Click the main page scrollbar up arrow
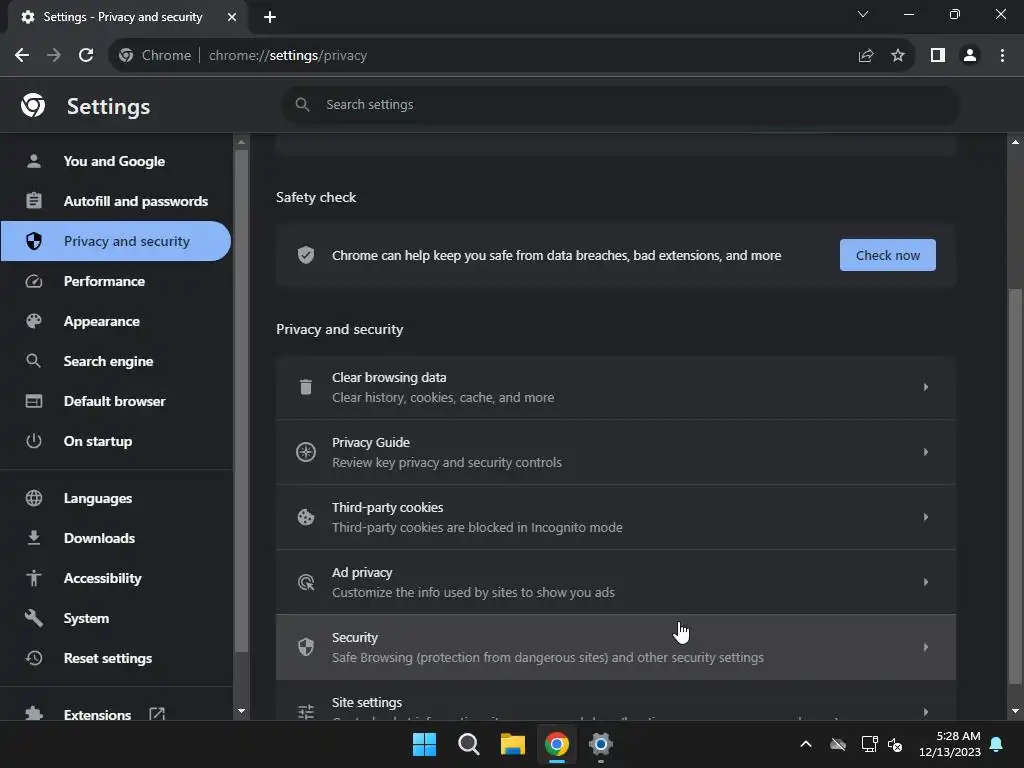The image size is (1024, 768). point(1015,142)
